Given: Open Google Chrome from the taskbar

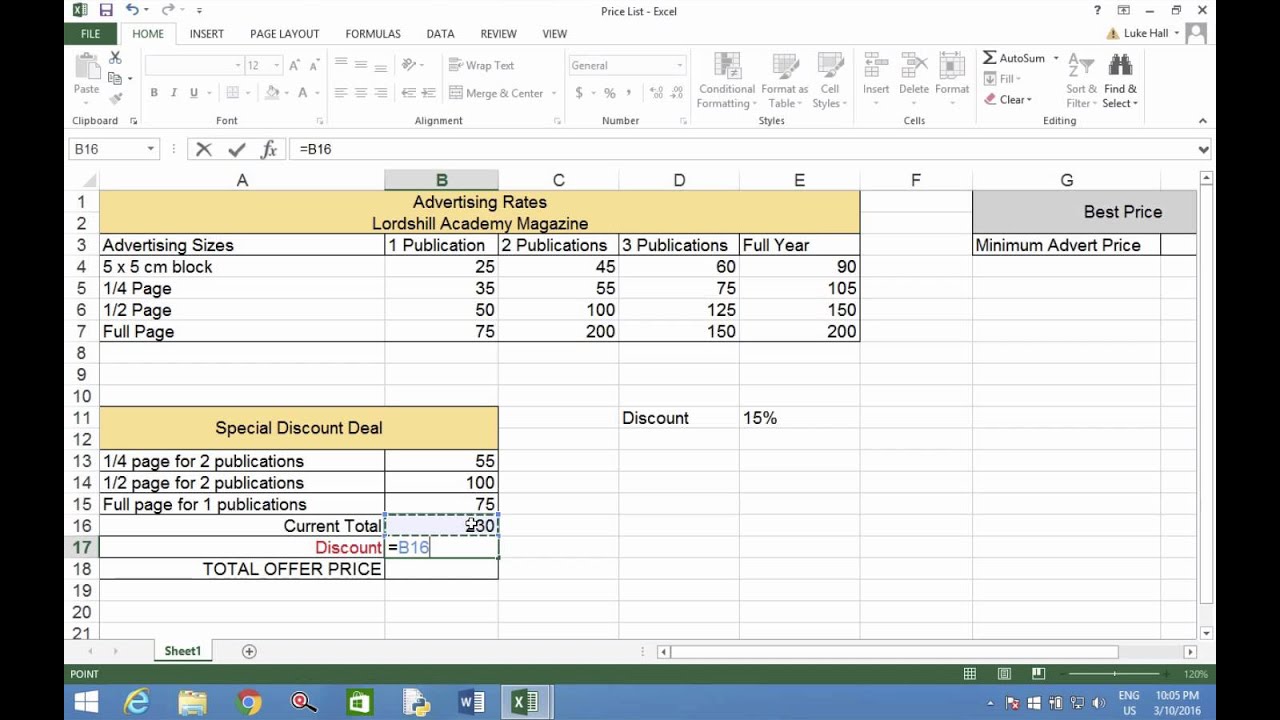Looking at the screenshot, I should click(249, 702).
